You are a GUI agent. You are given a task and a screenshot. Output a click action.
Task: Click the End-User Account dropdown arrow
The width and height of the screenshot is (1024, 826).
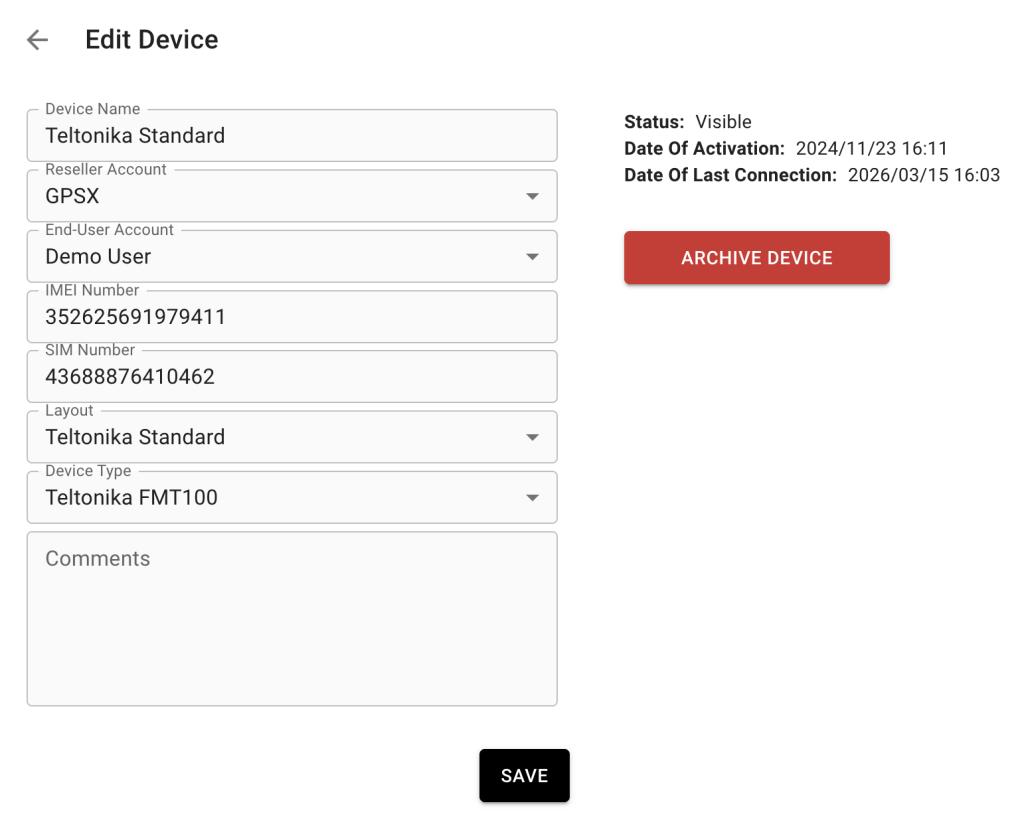point(532,257)
